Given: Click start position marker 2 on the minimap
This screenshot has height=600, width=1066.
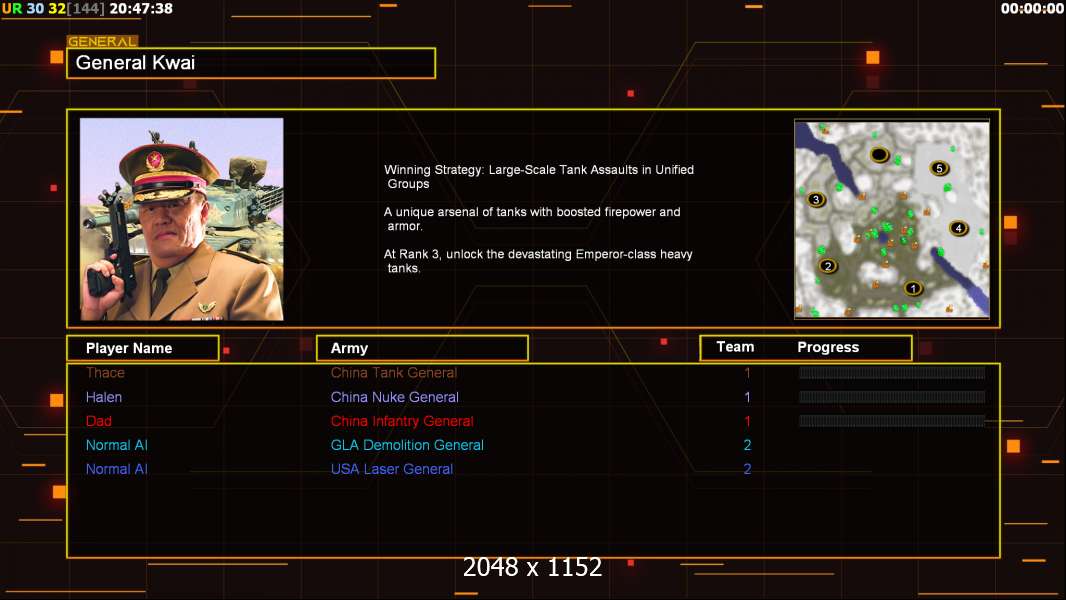Looking at the screenshot, I should tap(827, 266).
